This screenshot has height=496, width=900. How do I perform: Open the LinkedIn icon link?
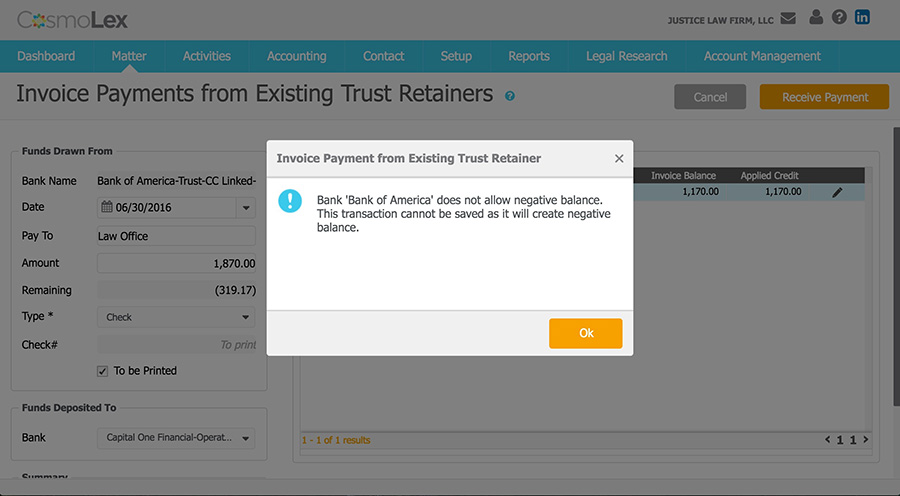coord(862,18)
